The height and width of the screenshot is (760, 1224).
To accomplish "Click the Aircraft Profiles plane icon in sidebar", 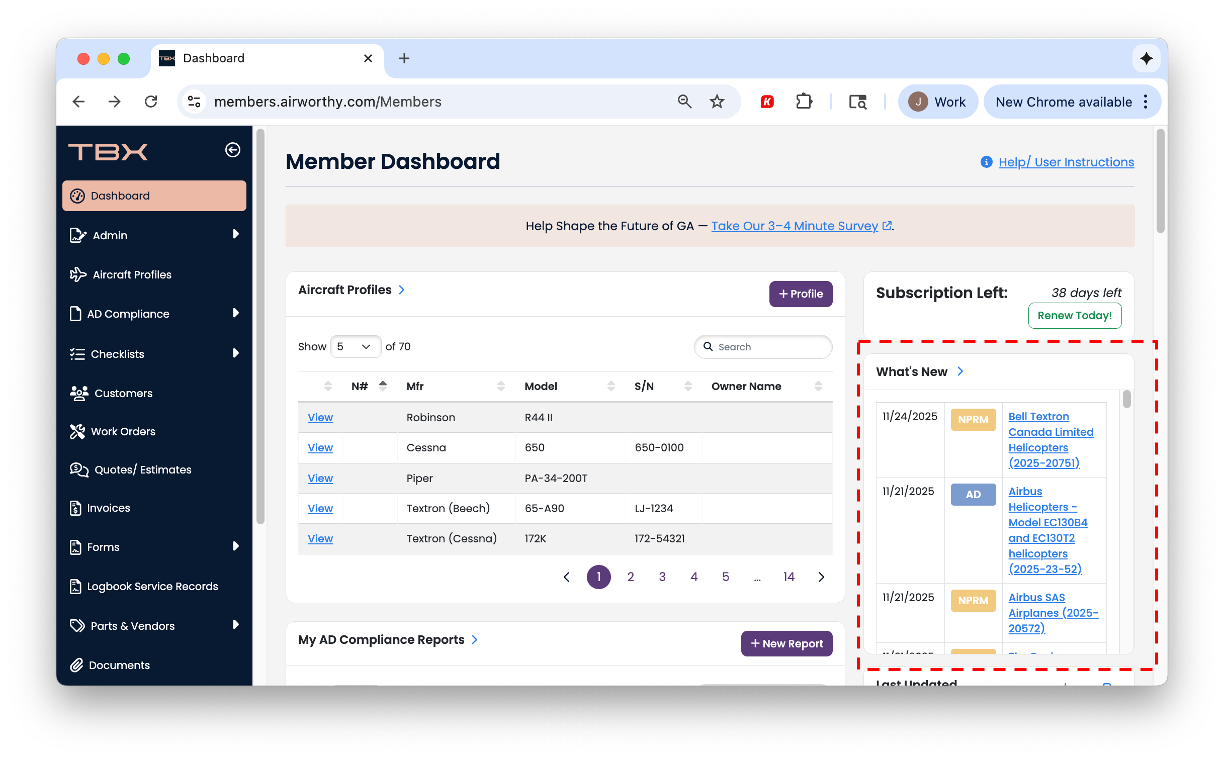I will (x=77, y=275).
